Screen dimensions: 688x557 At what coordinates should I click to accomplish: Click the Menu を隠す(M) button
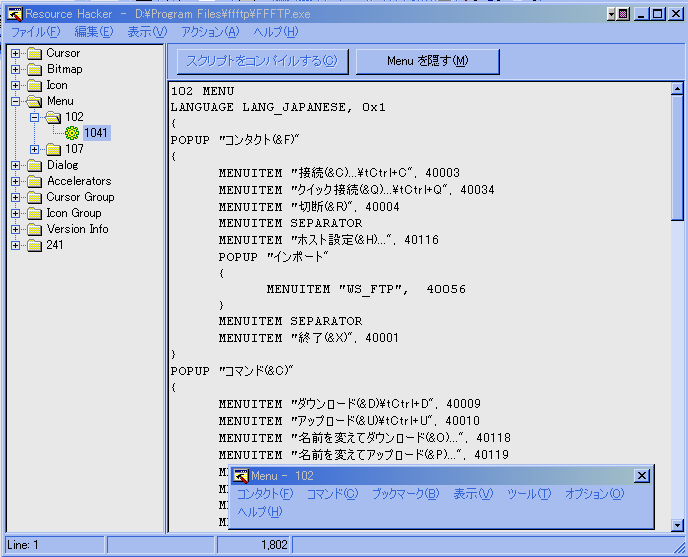[427, 61]
